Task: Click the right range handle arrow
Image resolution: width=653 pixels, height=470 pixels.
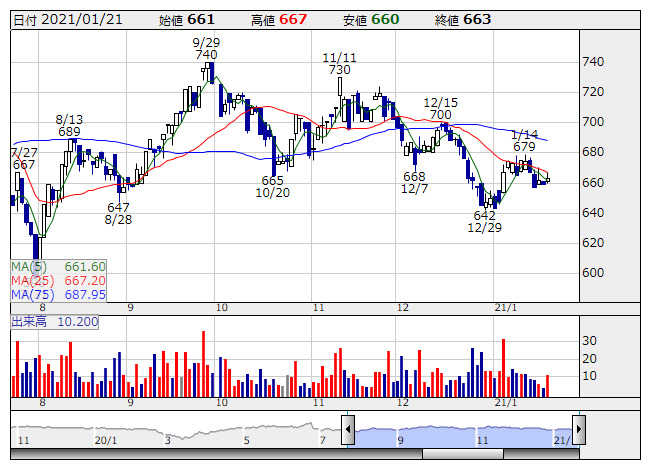Action: pyautogui.click(x=579, y=429)
